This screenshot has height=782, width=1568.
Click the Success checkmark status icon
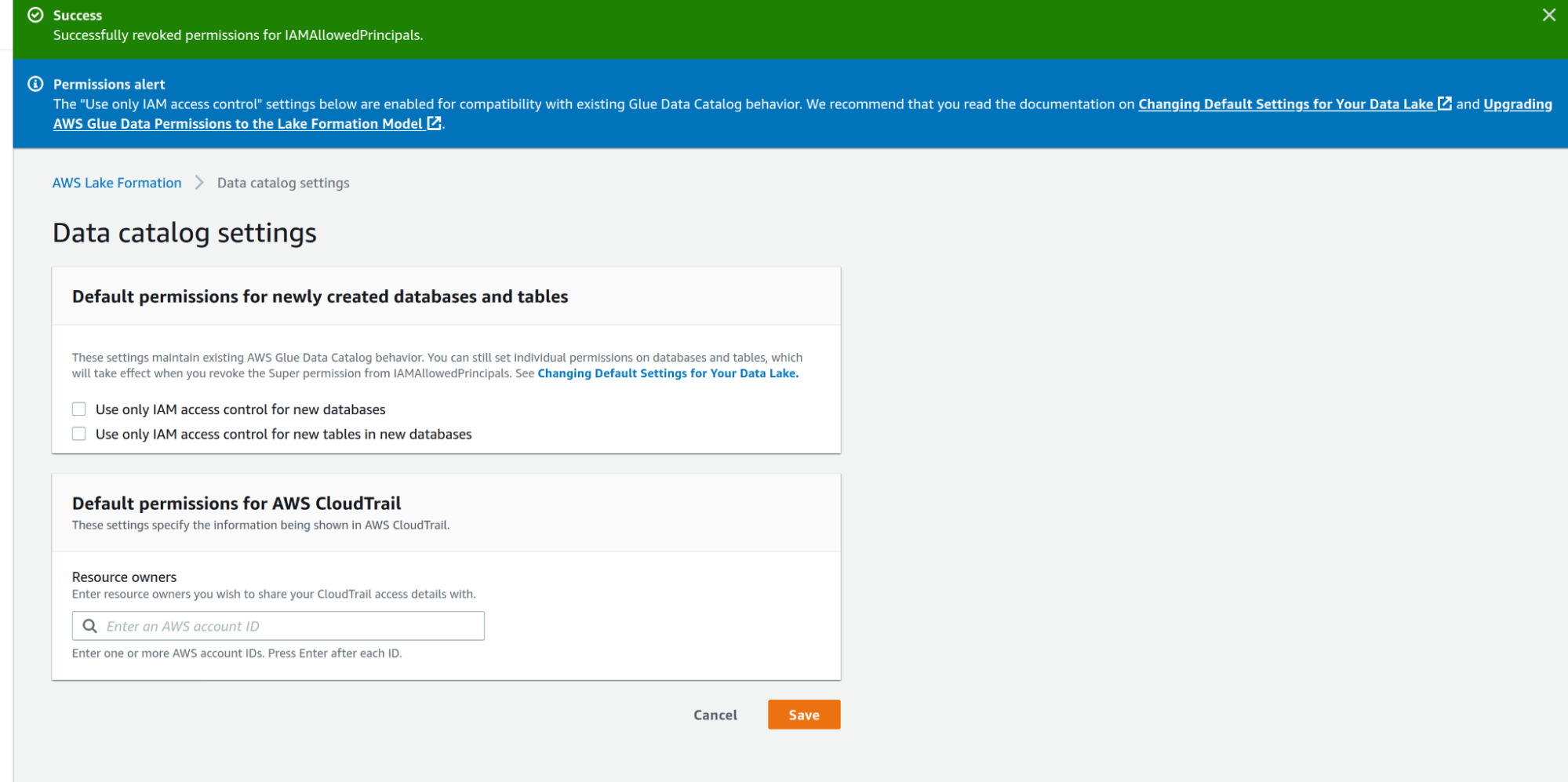35,15
